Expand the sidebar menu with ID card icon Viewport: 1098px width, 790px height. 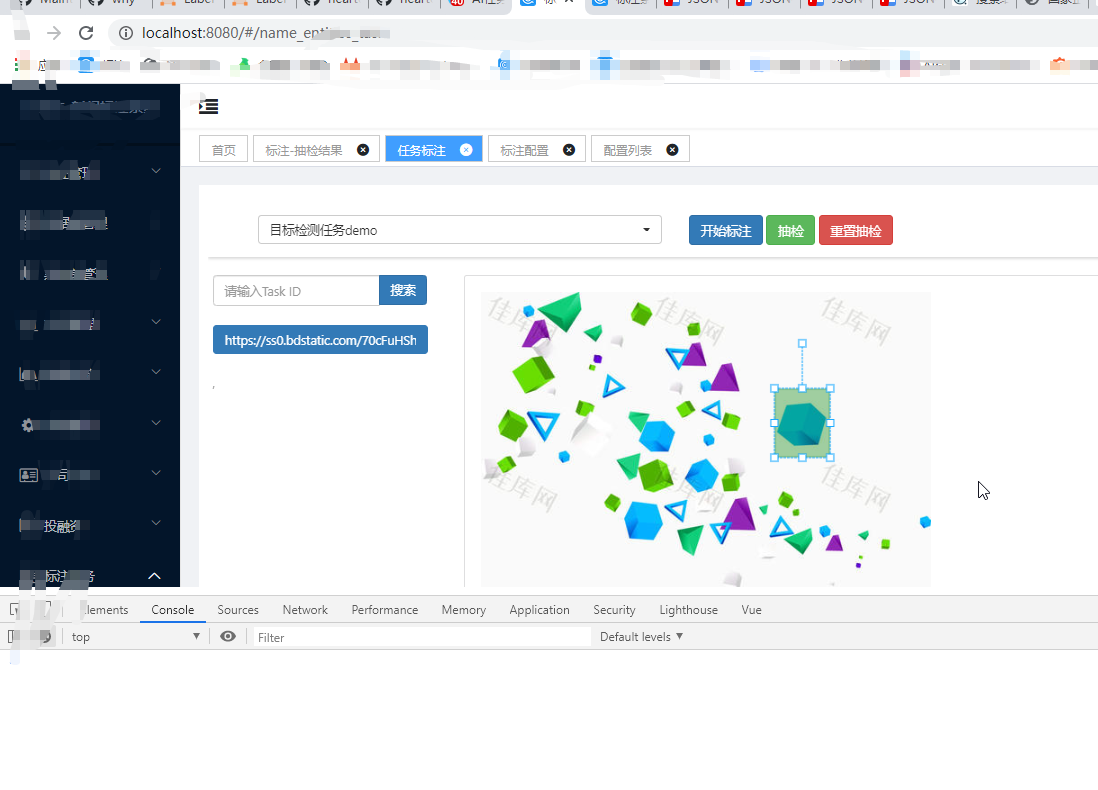(x=156, y=473)
